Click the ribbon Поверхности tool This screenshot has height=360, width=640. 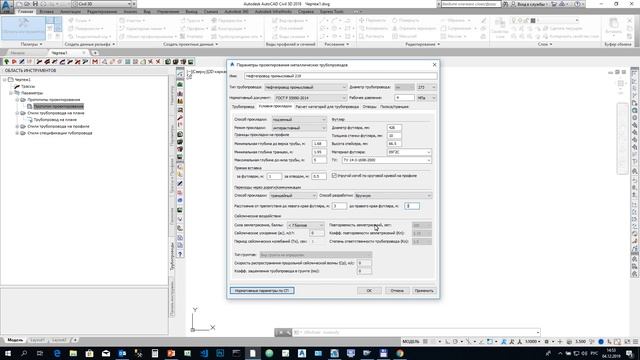(85, 28)
